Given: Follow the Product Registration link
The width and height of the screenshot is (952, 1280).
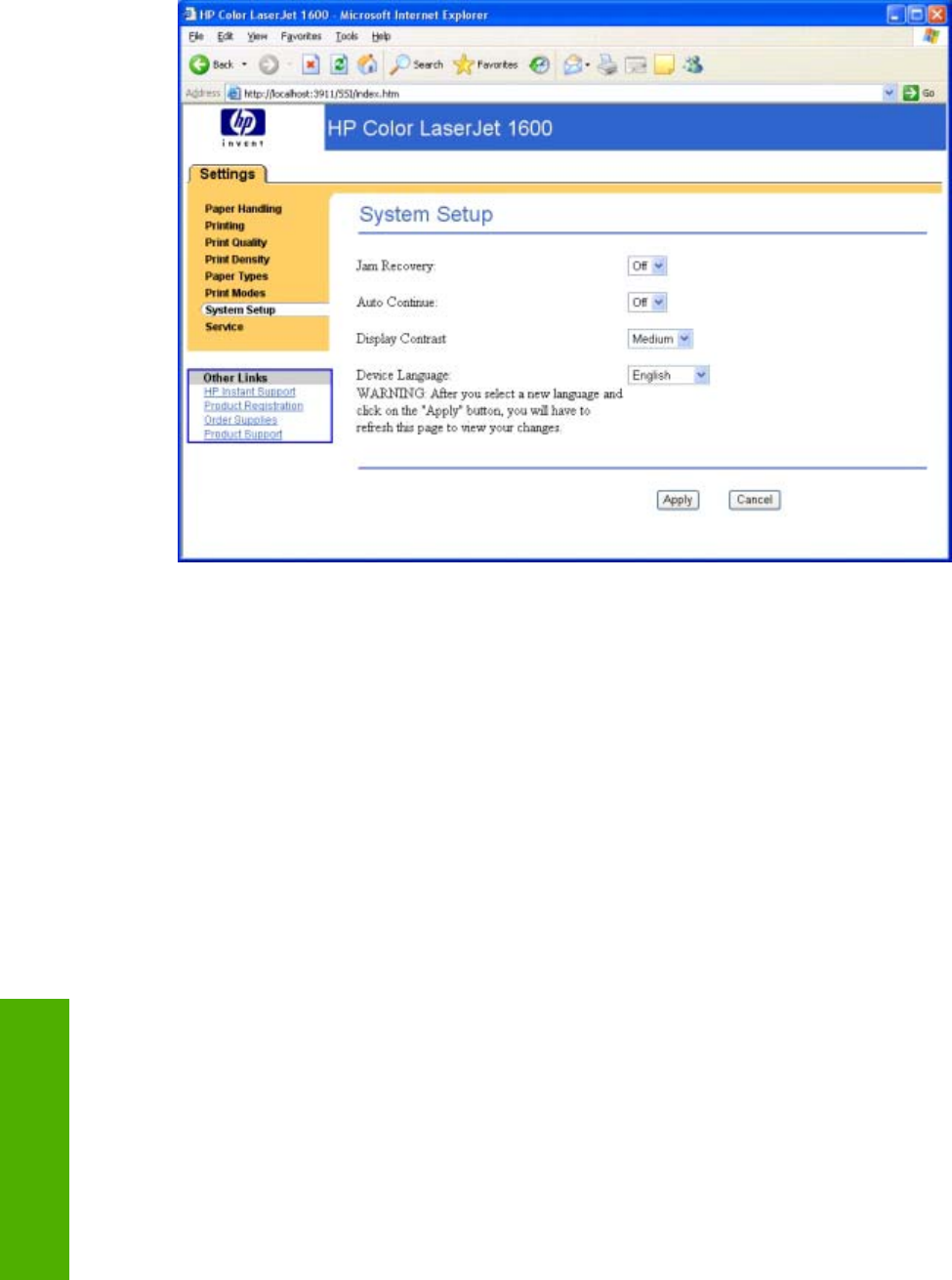Looking at the screenshot, I should pos(254,406).
